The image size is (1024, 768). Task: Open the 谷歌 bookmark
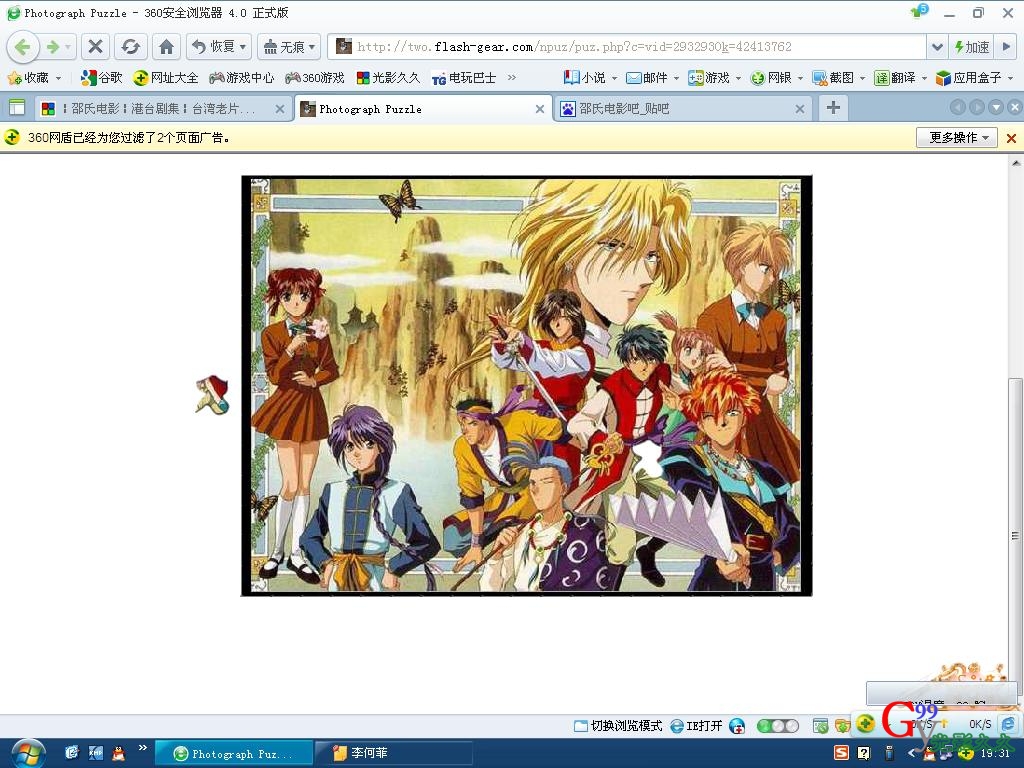[x=101, y=78]
